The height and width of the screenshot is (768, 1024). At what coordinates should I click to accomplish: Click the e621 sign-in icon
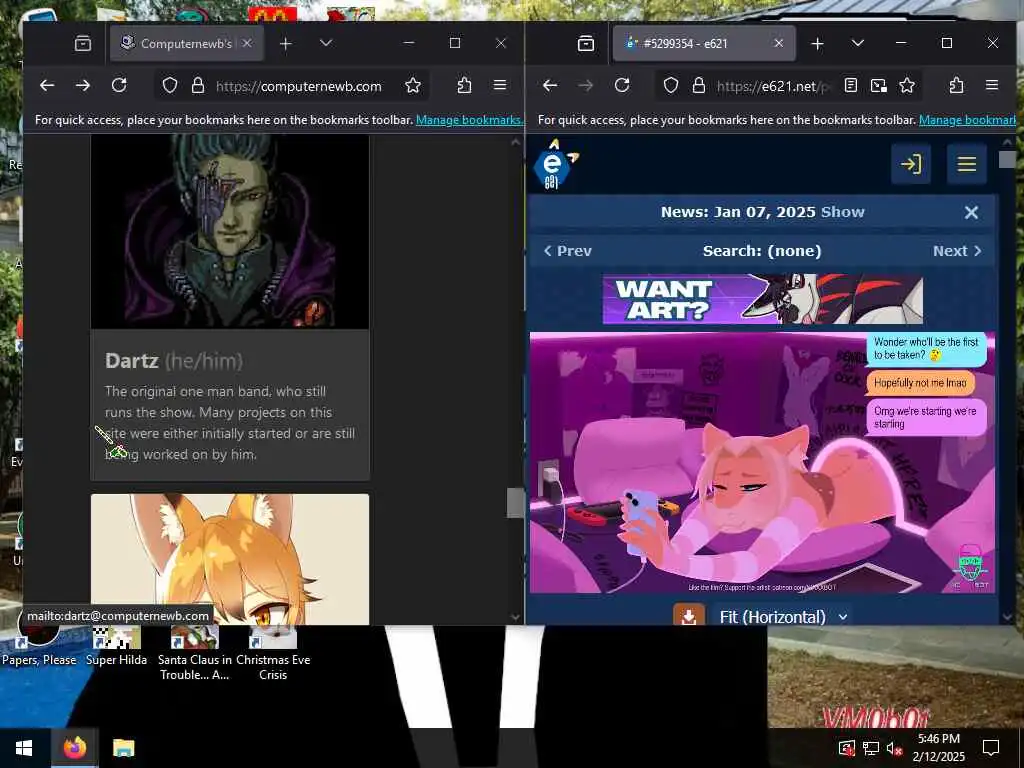click(x=911, y=164)
